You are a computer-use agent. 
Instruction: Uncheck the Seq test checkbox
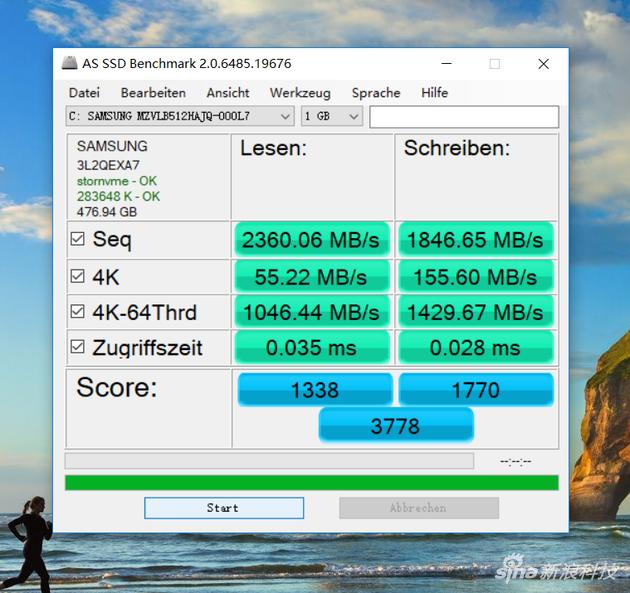pos(77,239)
